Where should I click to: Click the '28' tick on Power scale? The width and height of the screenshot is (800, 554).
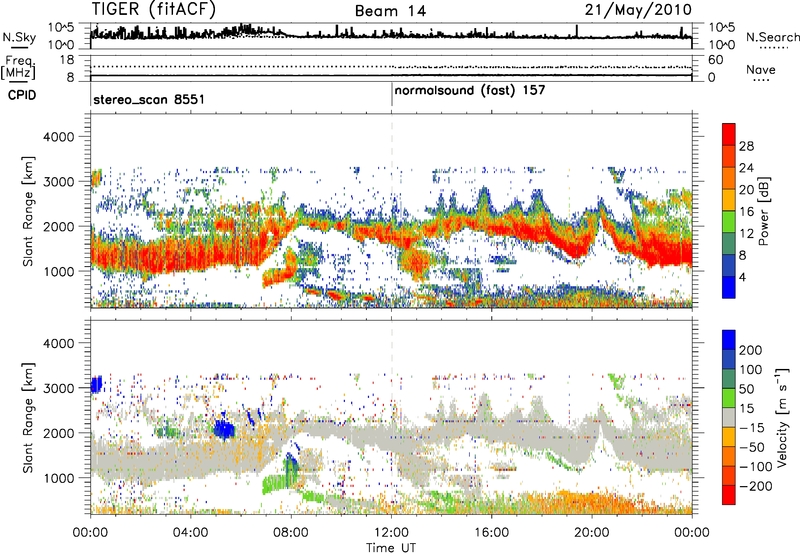click(746, 146)
